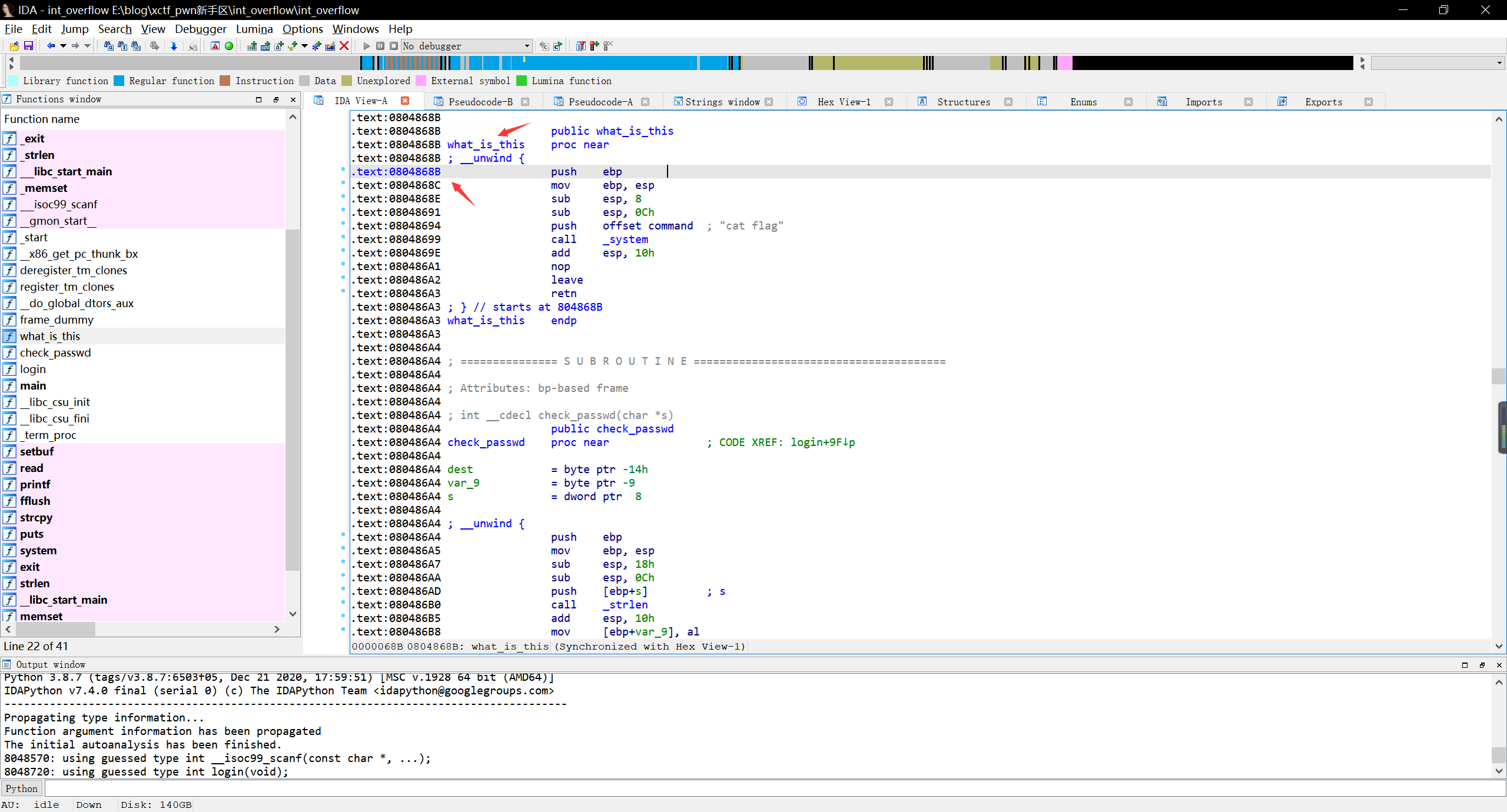This screenshot has height=812, width=1507.
Task: Open the Debugger menu
Action: coord(200,29)
